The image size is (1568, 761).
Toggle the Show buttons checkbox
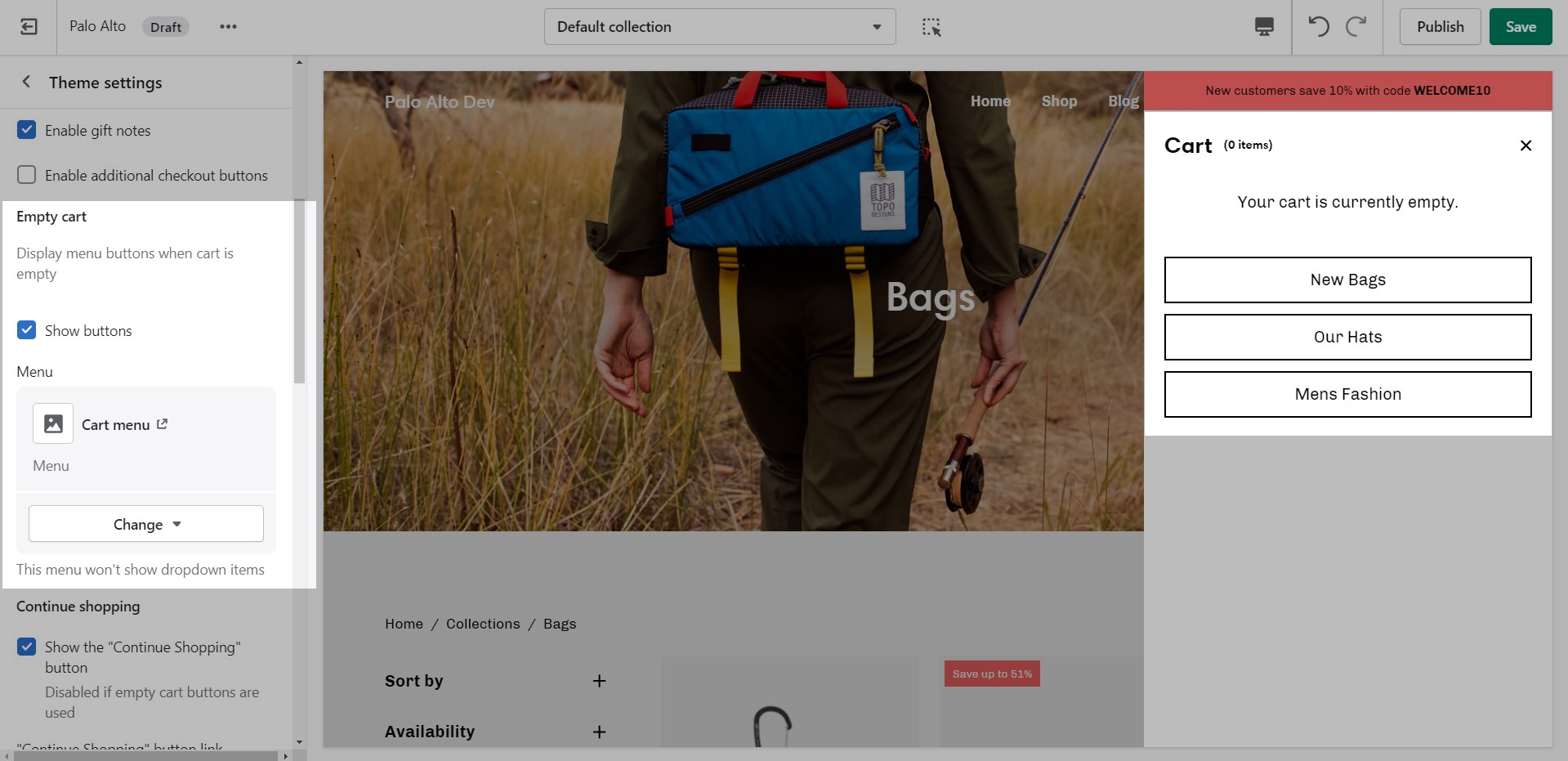click(x=27, y=330)
